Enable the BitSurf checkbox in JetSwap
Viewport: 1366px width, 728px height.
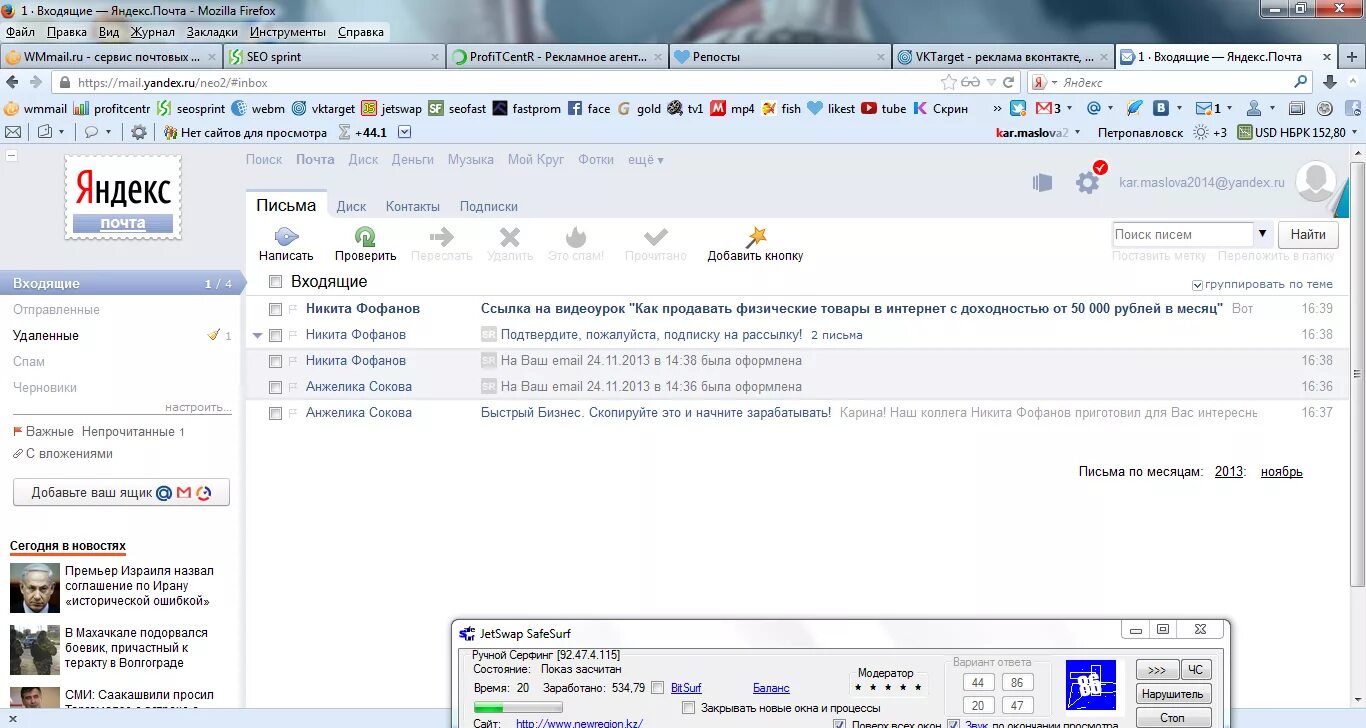point(657,687)
